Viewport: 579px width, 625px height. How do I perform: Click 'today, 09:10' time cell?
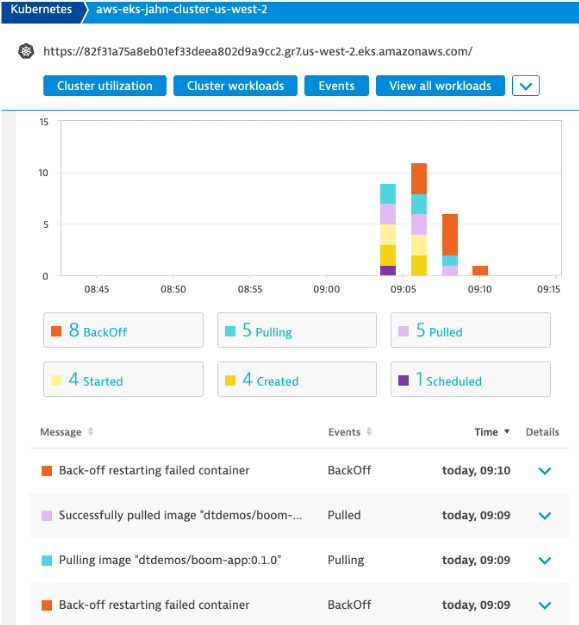[476, 471]
